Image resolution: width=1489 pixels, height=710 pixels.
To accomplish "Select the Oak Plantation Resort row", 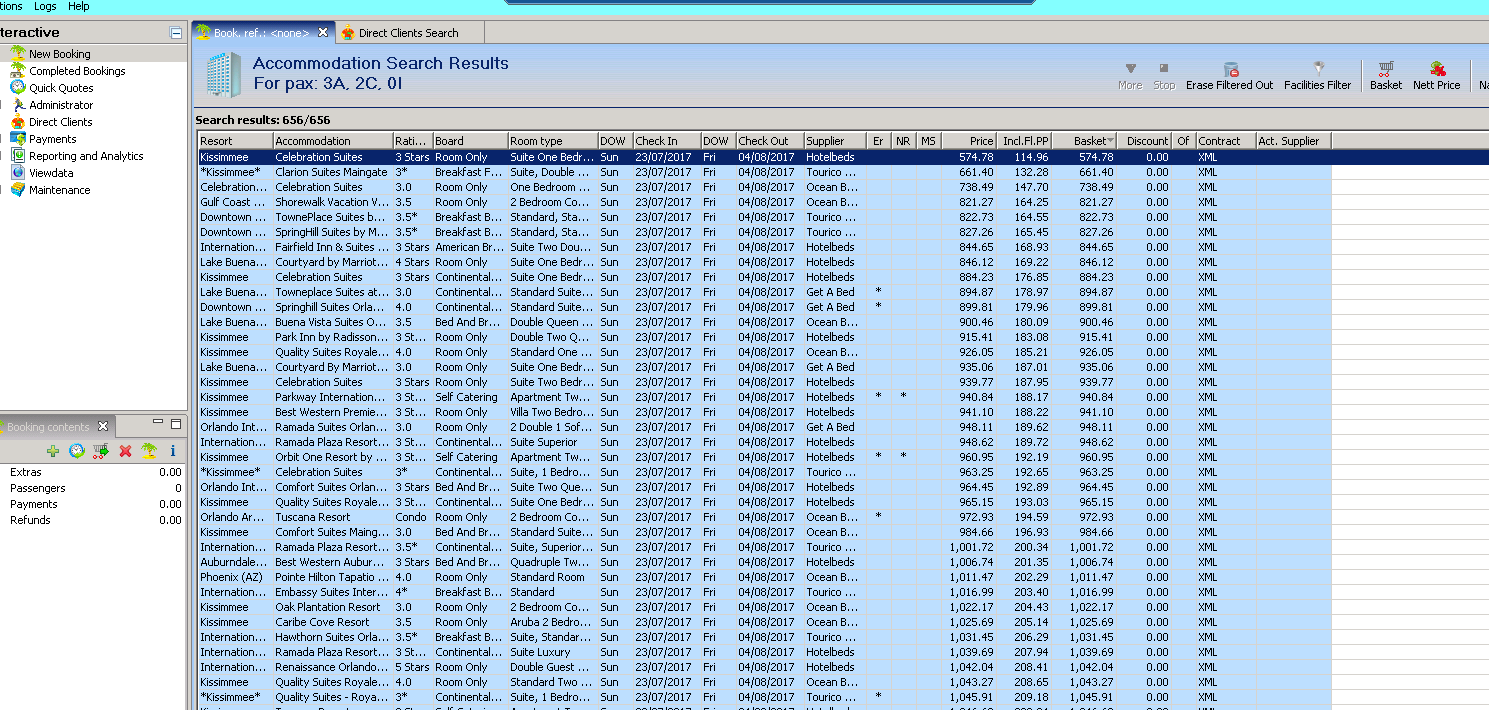I will [765, 607].
